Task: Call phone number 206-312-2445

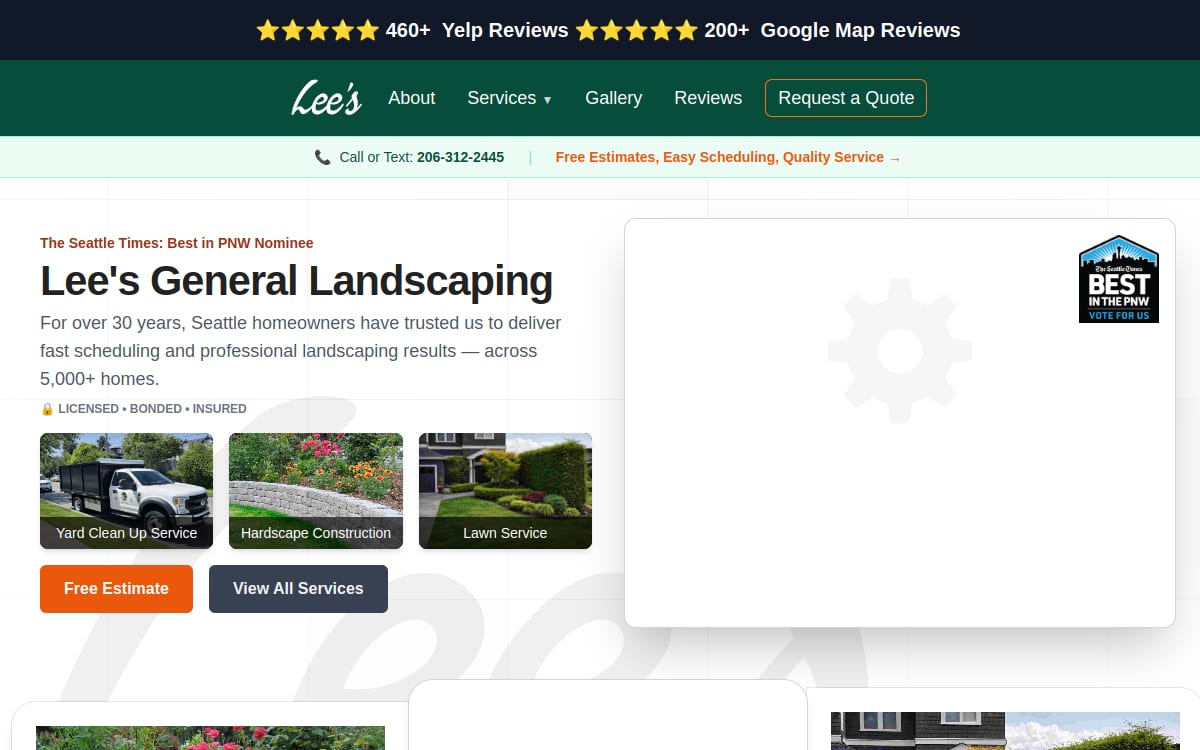Action: [x=460, y=157]
